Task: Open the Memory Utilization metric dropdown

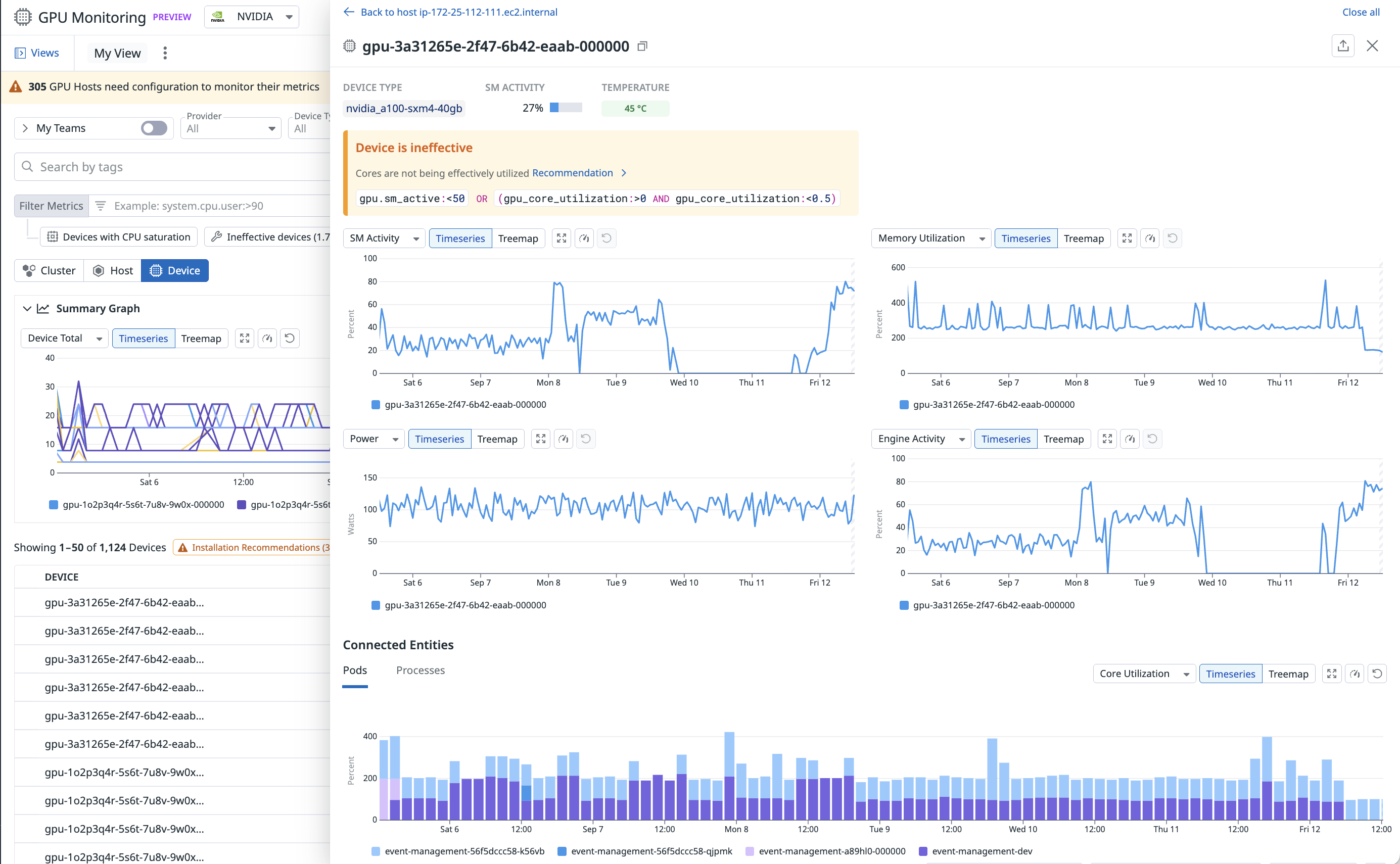Action: click(931, 238)
